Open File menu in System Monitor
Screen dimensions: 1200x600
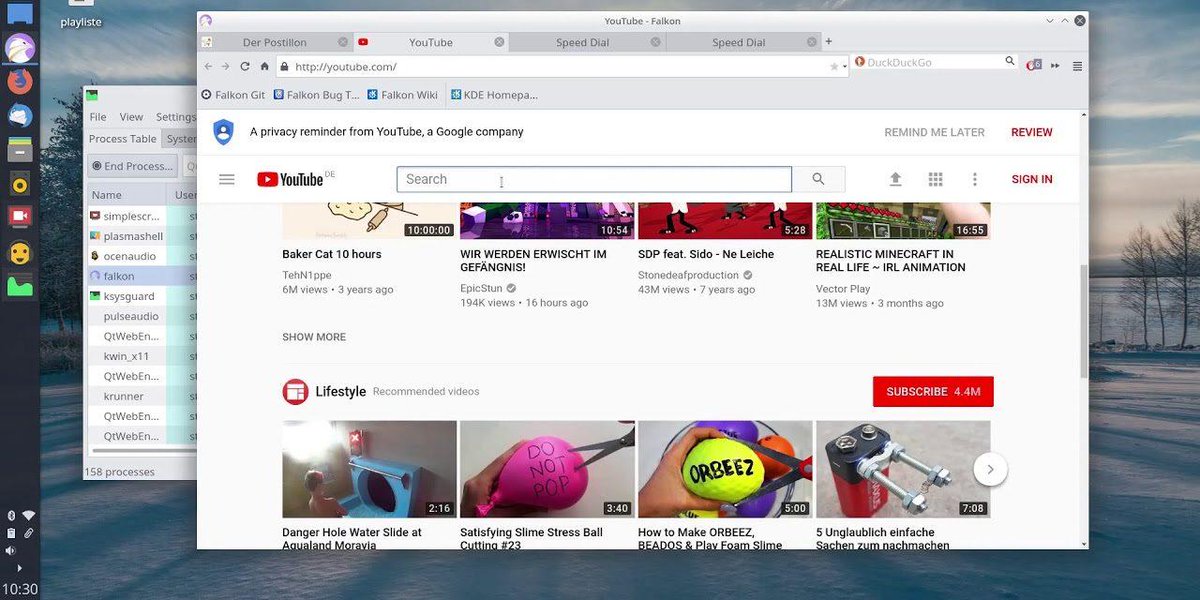tap(98, 117)
